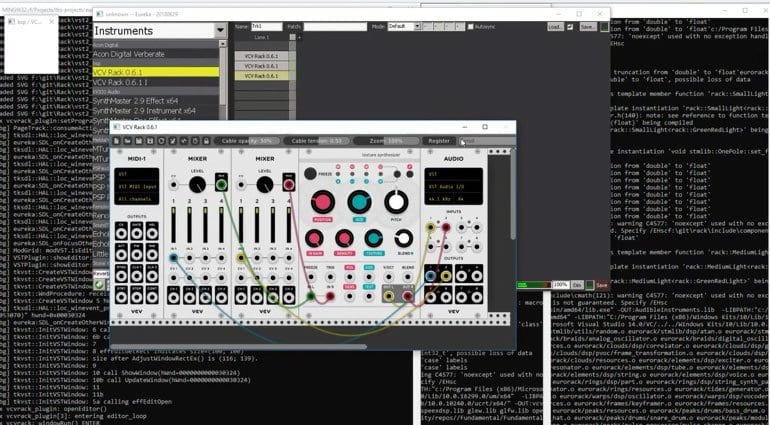Open the 100% zoom dropdown in Eureka status bar

click(x=561, y=285)
